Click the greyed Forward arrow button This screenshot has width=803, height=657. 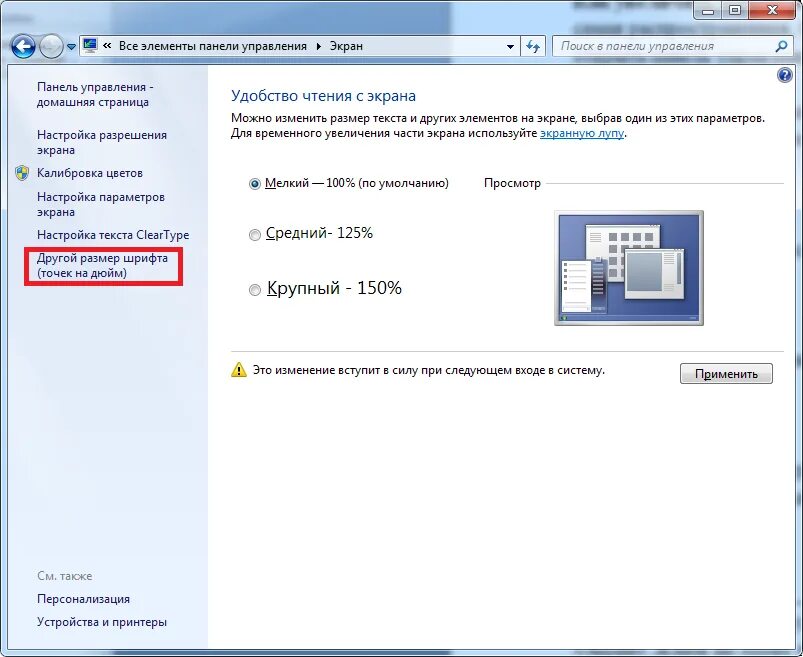click(51, 47)
